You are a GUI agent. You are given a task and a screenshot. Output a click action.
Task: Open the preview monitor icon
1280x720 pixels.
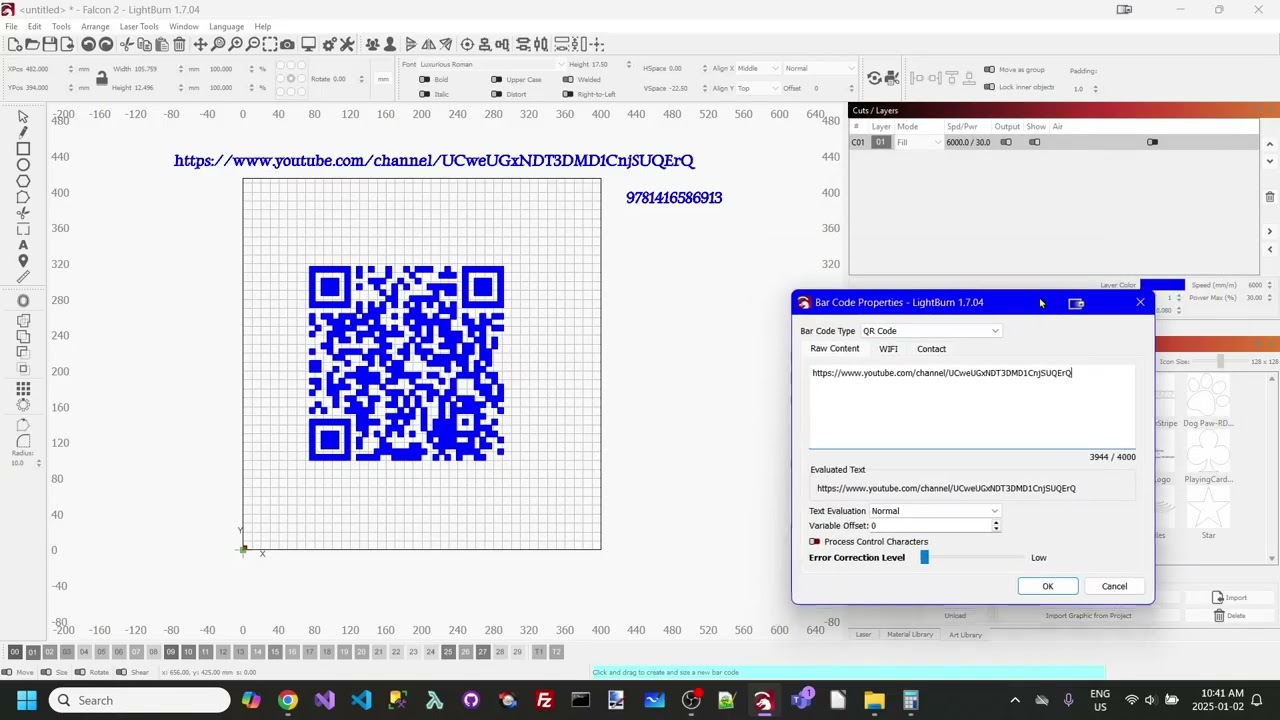pos(308,44)
